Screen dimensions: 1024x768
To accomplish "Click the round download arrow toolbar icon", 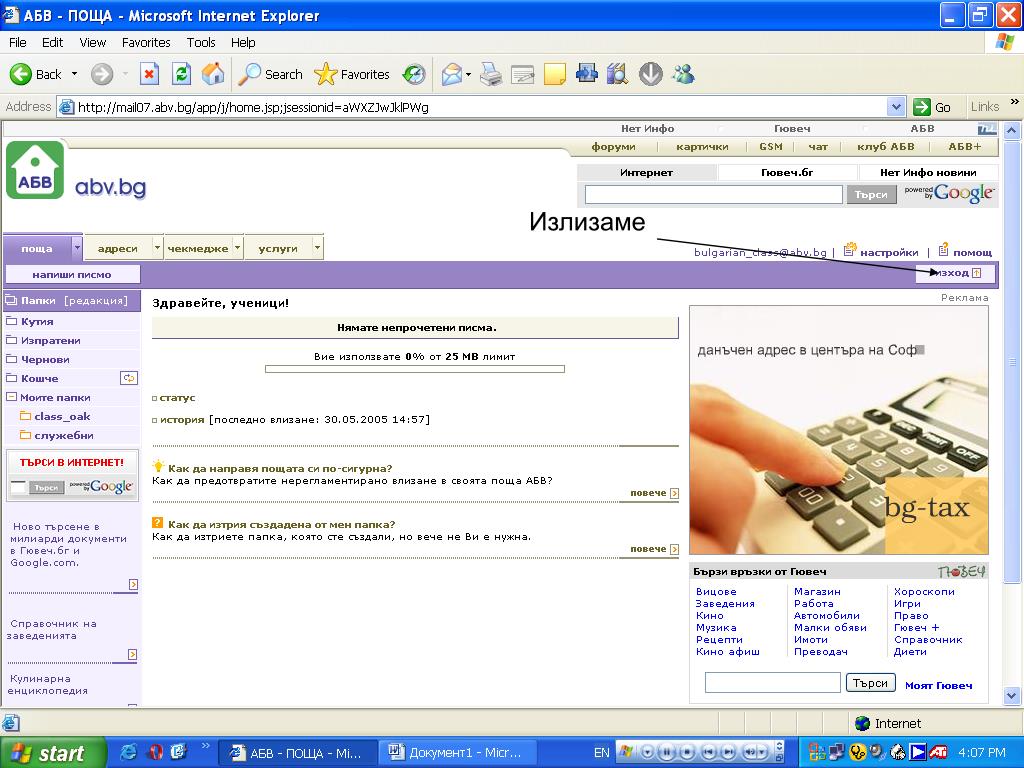I will 650,74.
